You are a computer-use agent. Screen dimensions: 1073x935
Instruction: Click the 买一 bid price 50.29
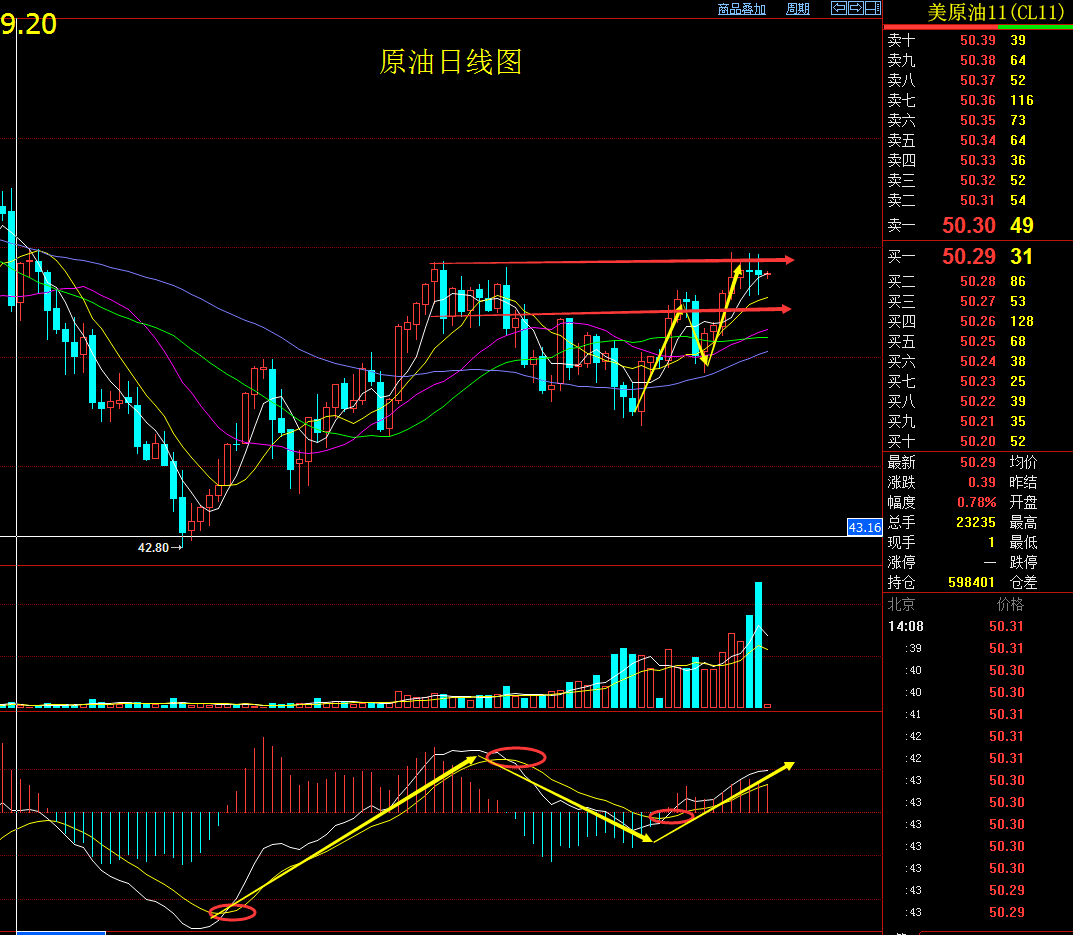[x=968, y=257]
